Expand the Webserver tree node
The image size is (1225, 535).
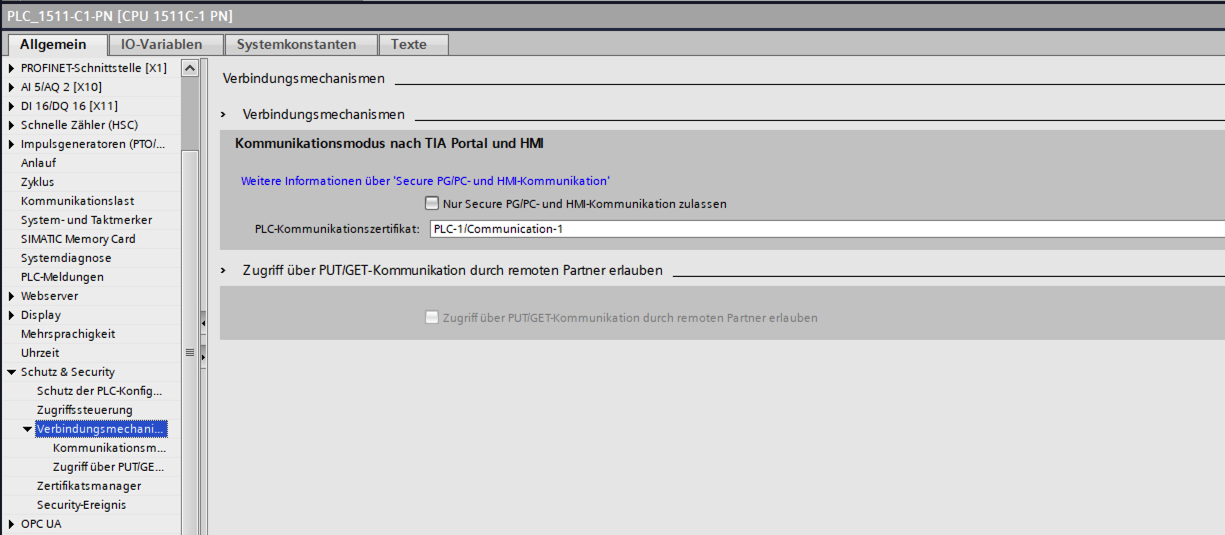coord(12,296)
